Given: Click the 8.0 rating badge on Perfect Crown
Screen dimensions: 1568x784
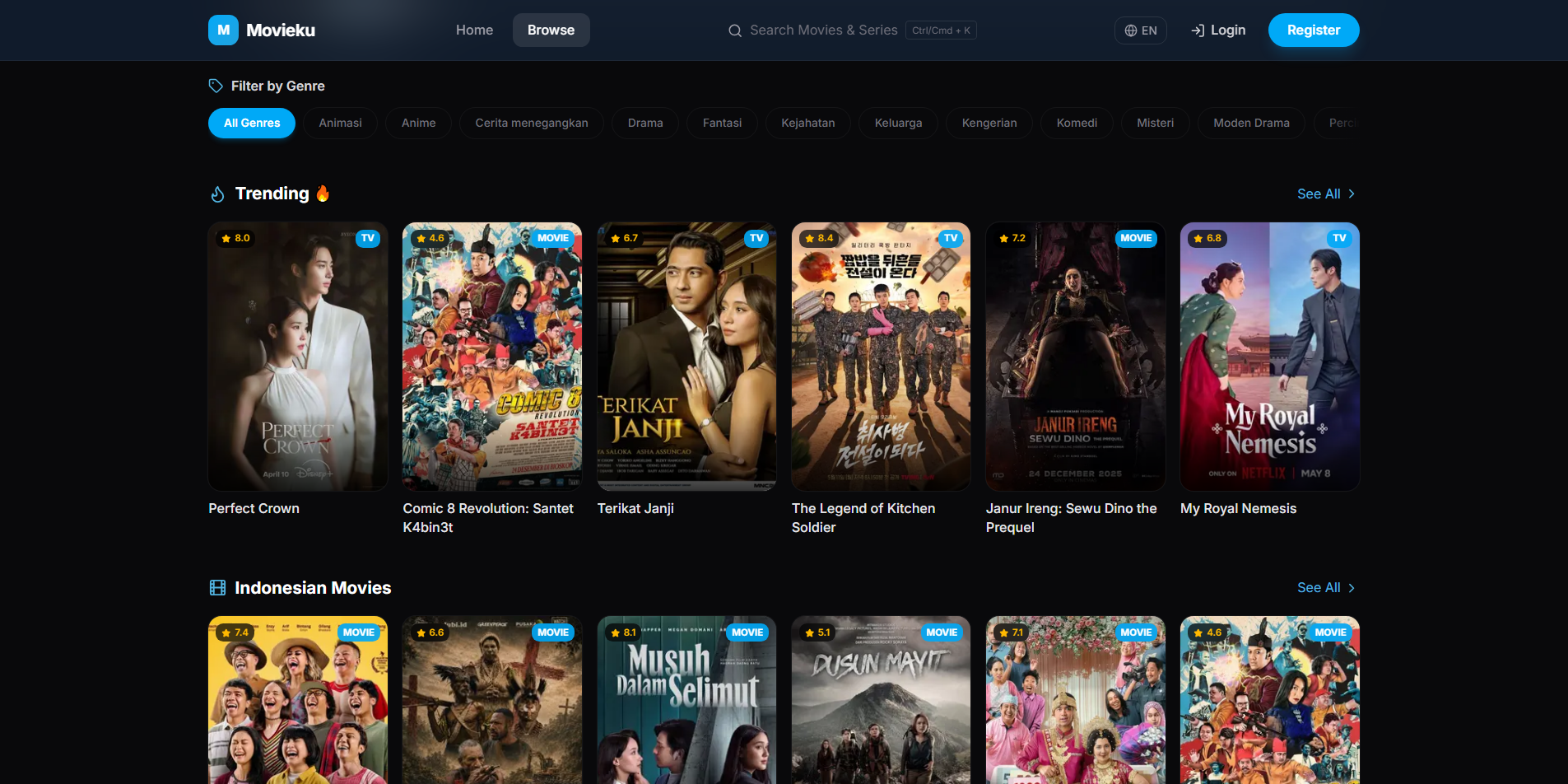Looking at the screenshot, I should [x=235, y=238].
